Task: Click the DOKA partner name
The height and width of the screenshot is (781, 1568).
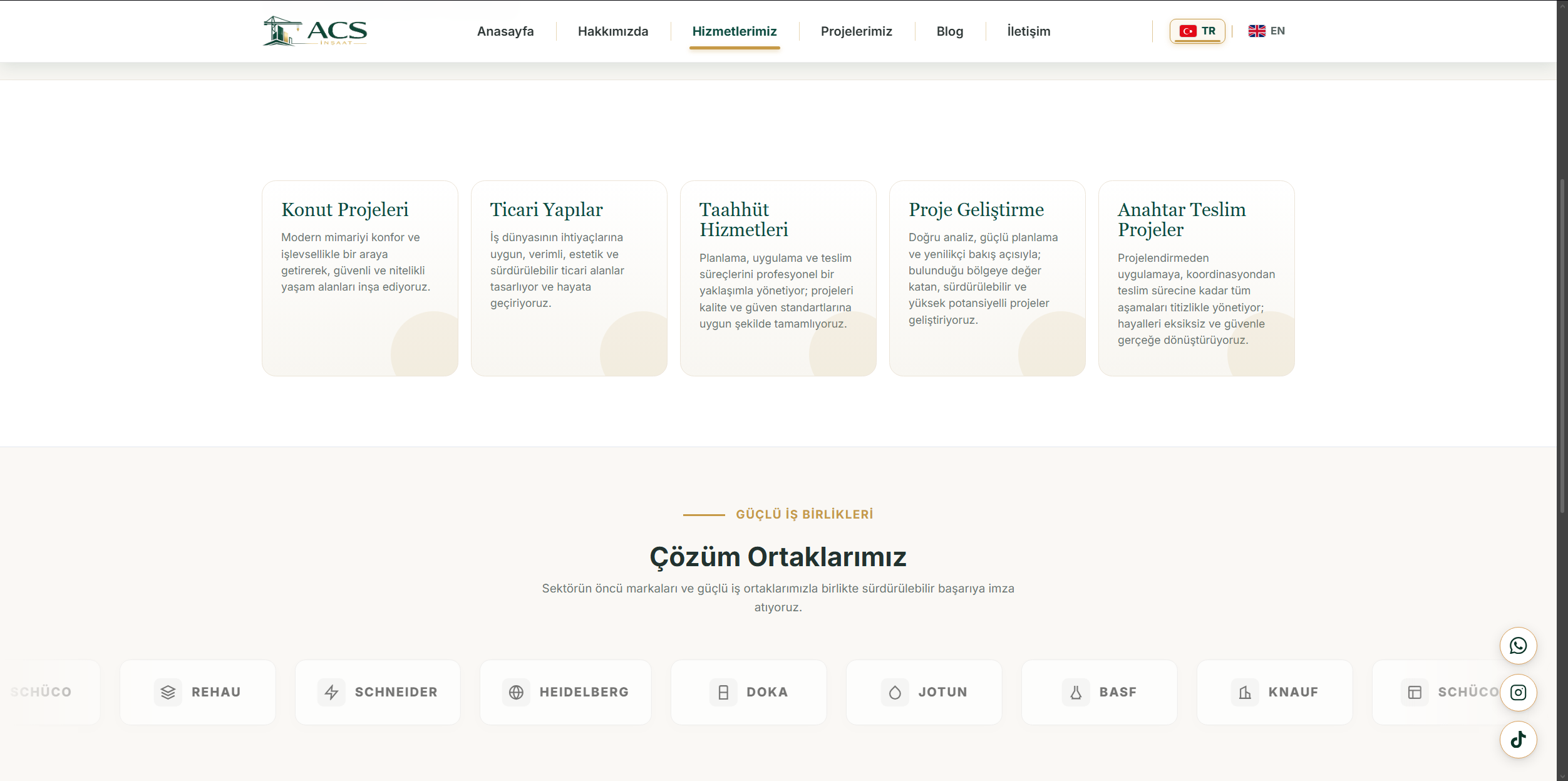Action: 767,692
